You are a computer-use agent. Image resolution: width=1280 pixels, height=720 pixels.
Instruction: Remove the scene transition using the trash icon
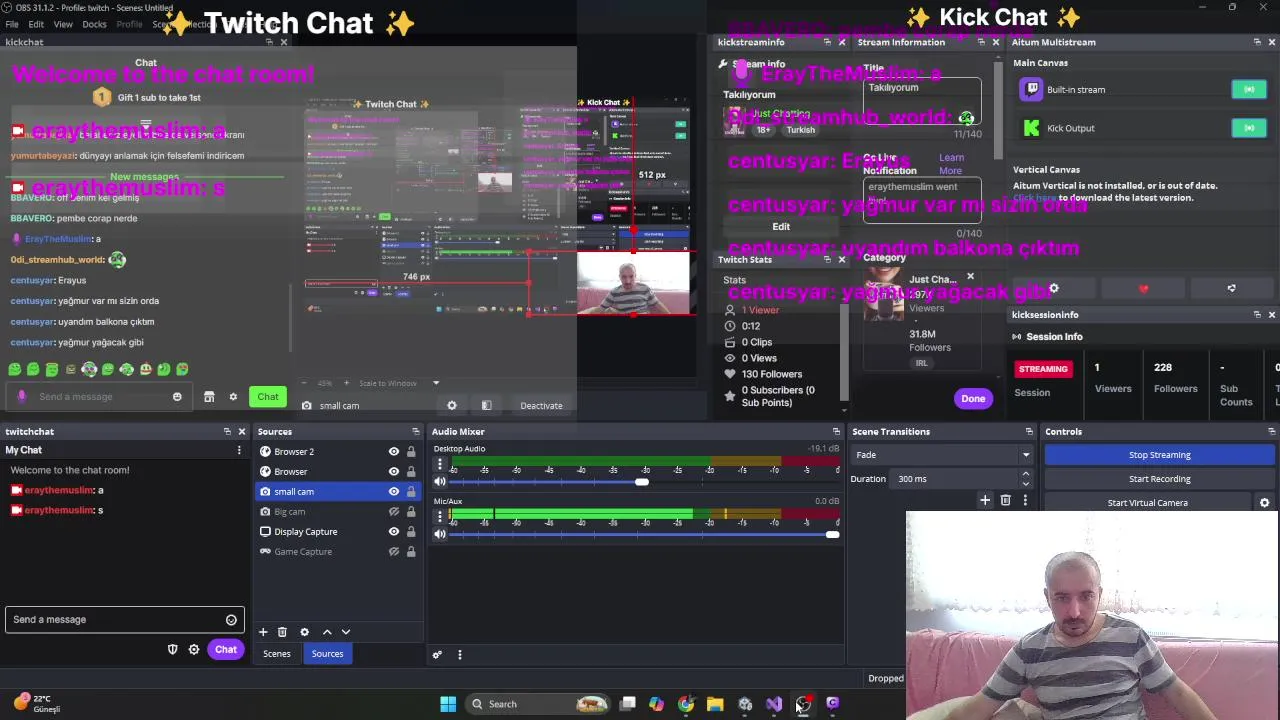[1006, 500]
